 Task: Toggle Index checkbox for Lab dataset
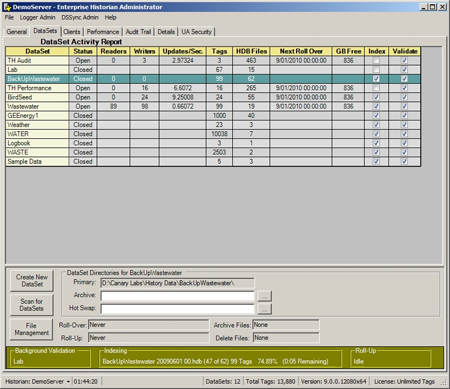[x=376, y=70]
